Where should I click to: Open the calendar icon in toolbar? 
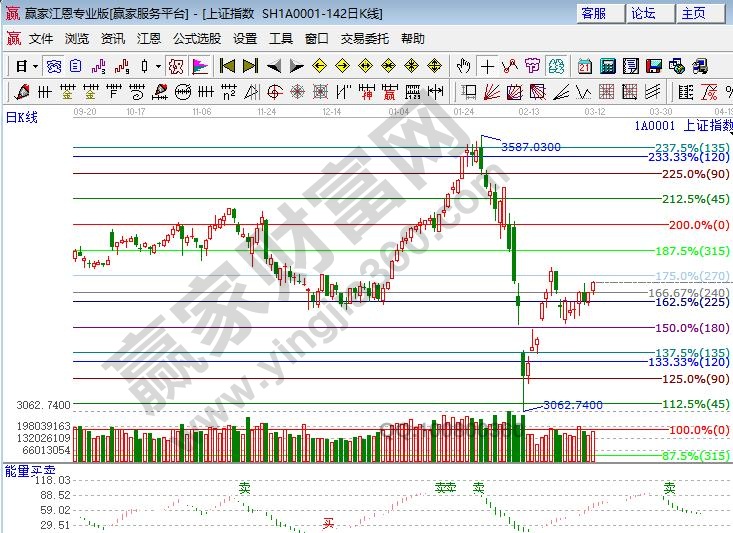(583, 66)
